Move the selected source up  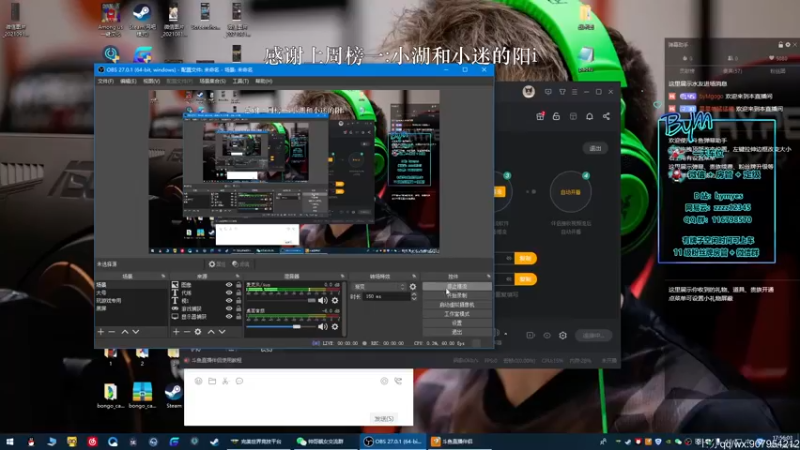[x=211, y=332]
